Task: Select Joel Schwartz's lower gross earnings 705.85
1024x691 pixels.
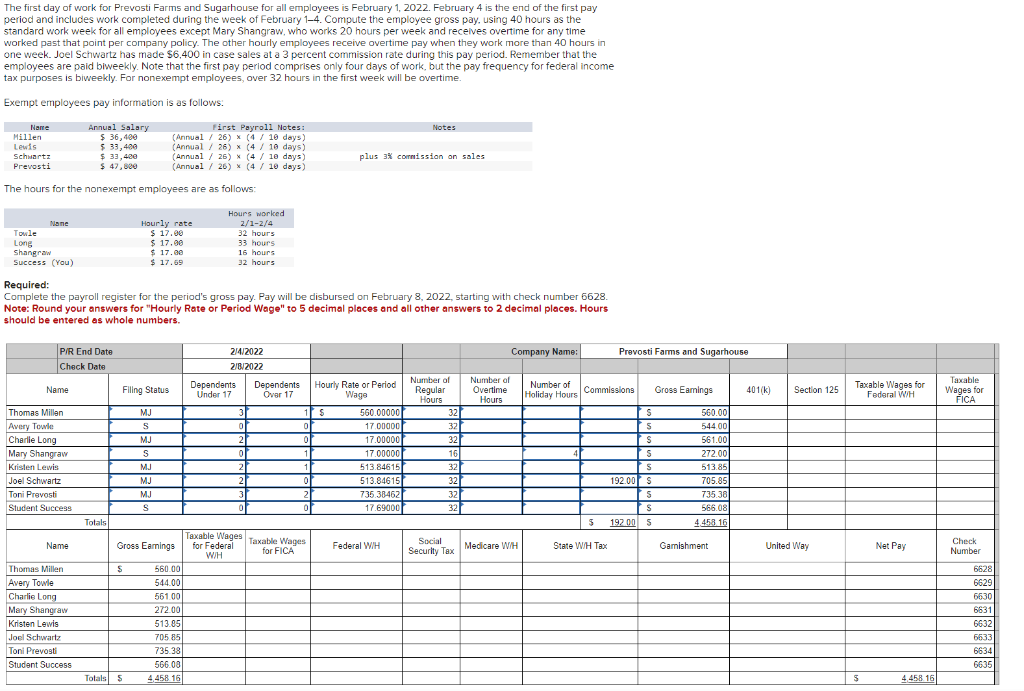Action: pos(146,637)
